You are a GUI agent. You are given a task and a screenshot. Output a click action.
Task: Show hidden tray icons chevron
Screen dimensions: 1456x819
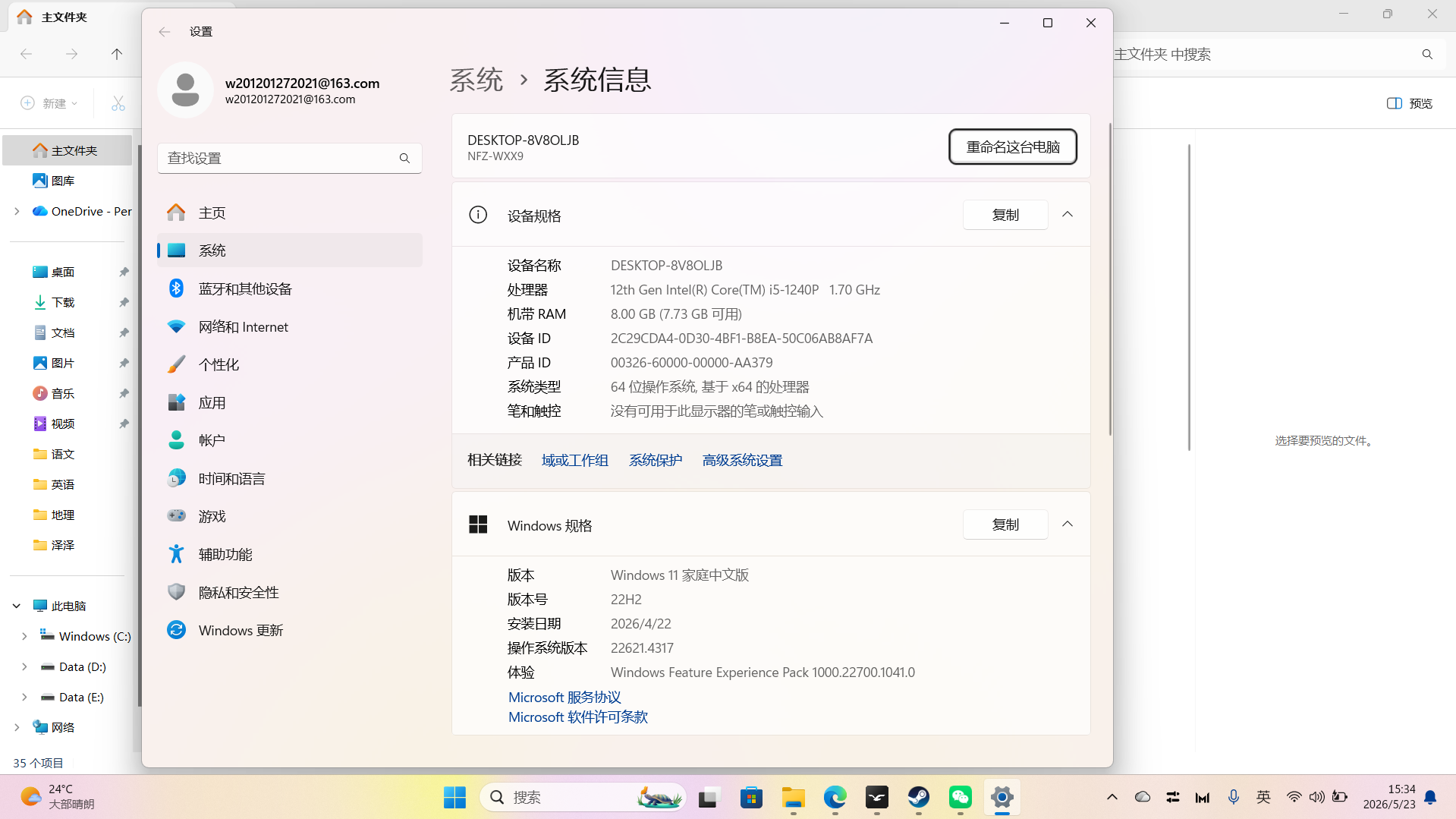(x=1112, y=797)
